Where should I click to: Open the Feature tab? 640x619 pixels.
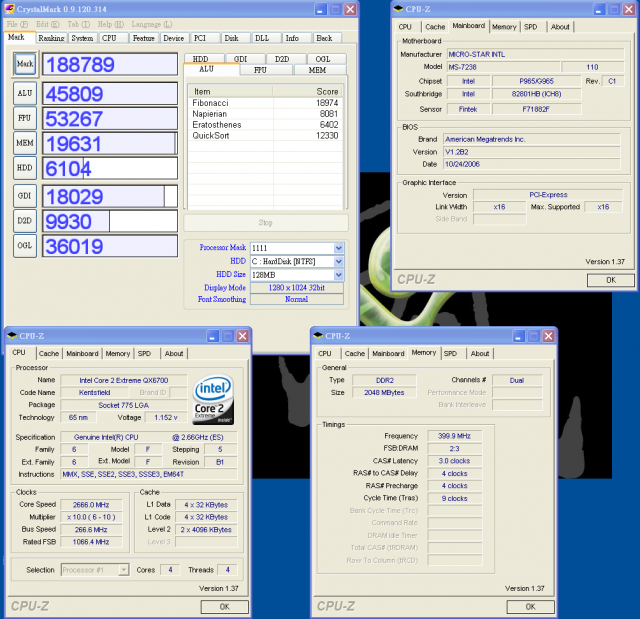(144, 38)
